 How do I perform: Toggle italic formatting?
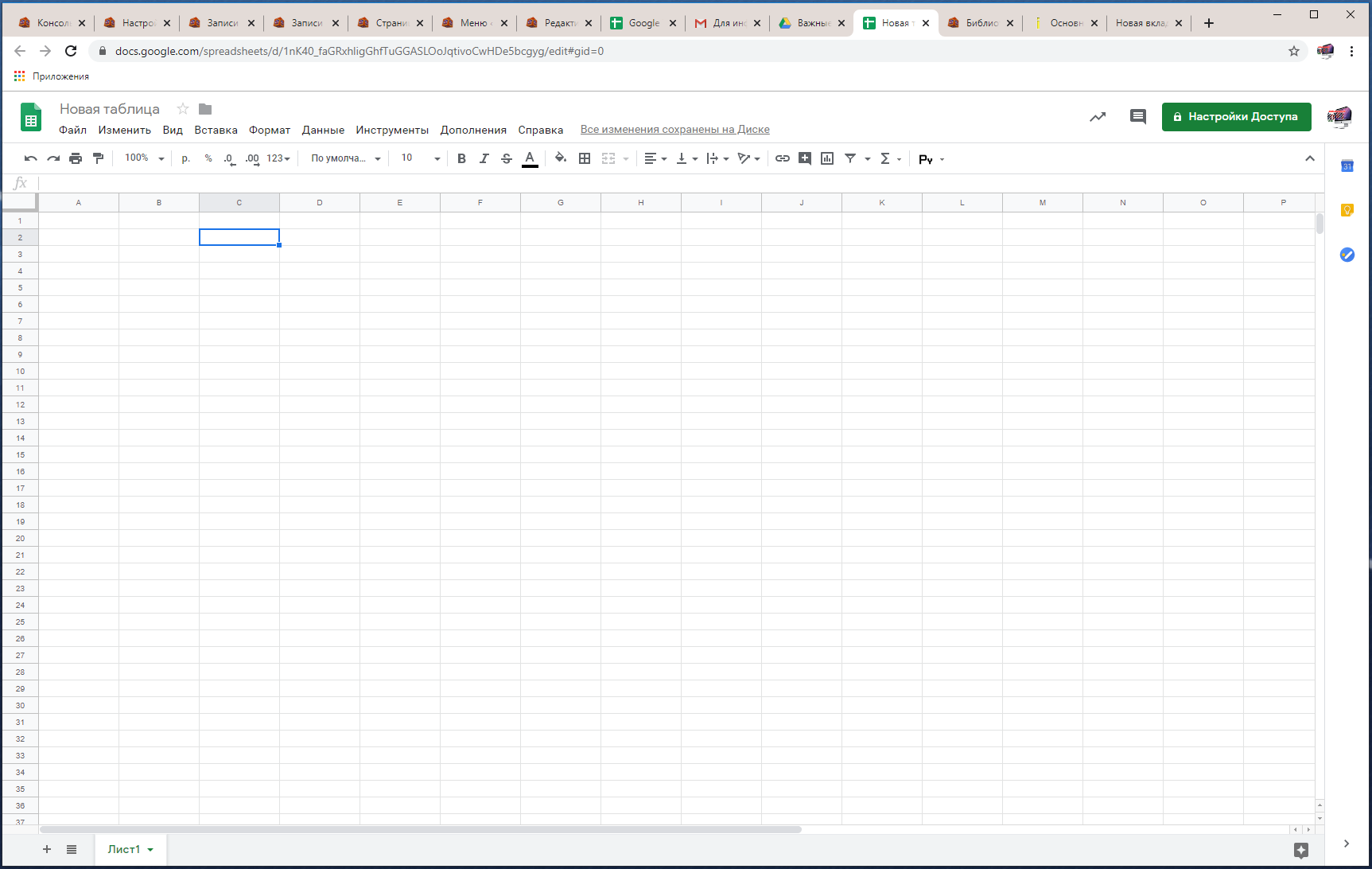point(484,158)
